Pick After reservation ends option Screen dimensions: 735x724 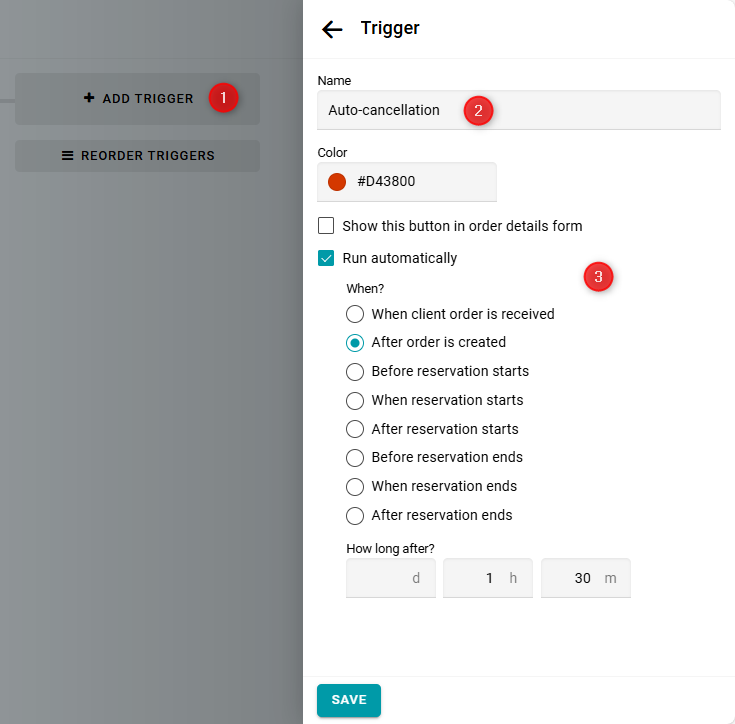(355, 515)
